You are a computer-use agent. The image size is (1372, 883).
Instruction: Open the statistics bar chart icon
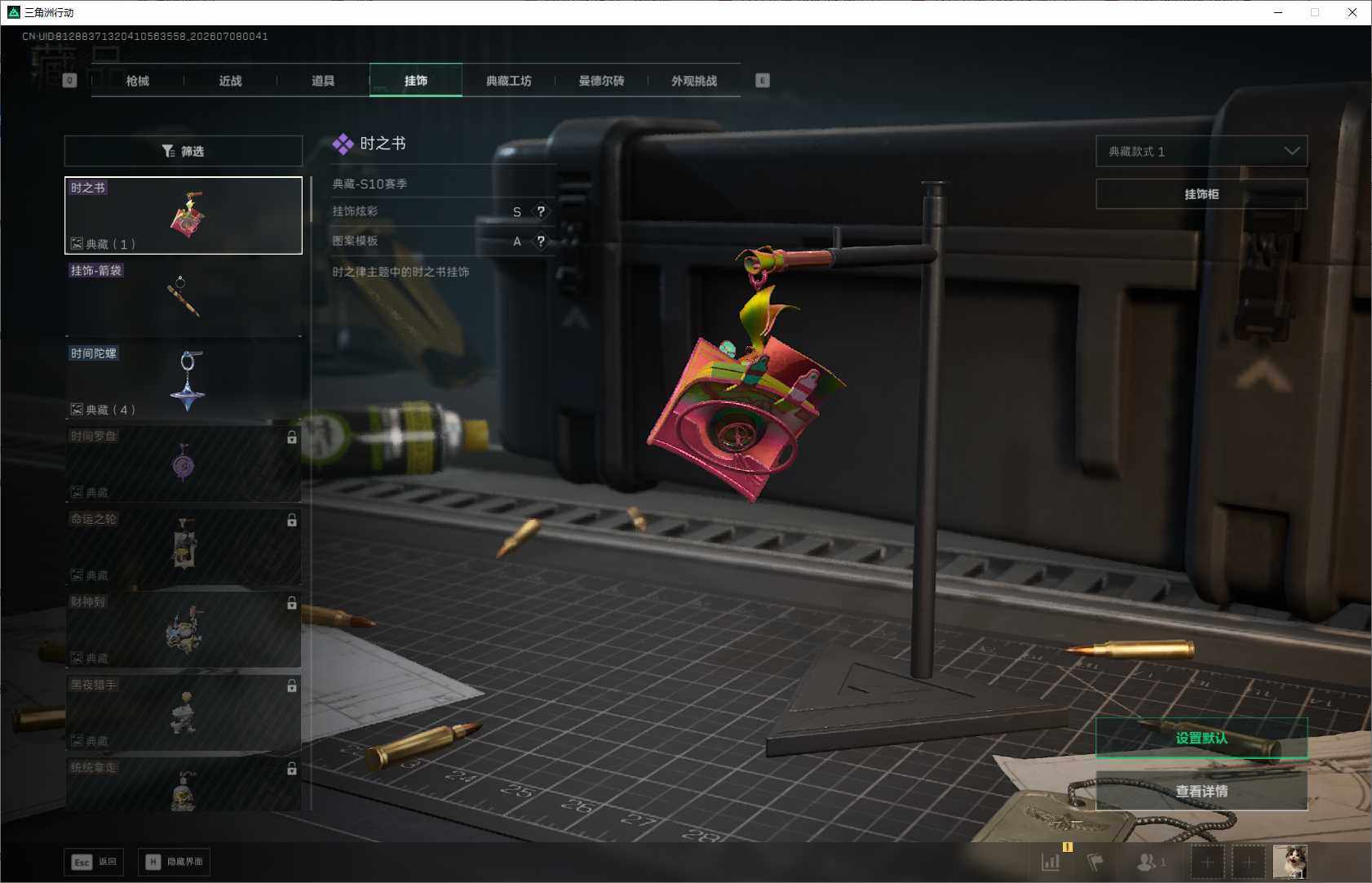point(1051,862)
